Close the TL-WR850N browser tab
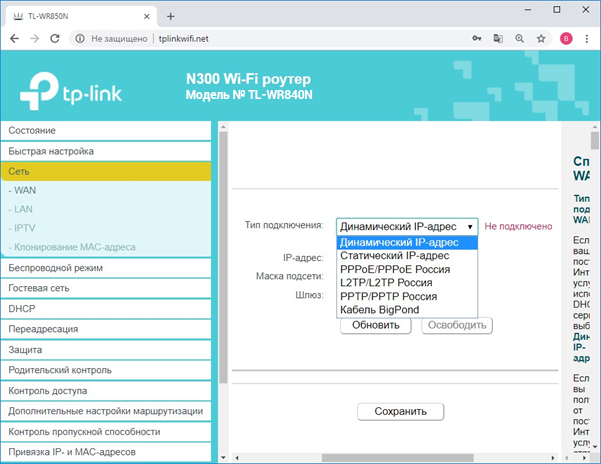This screenshot has height=464, width=601. click(x=145, y=16)
